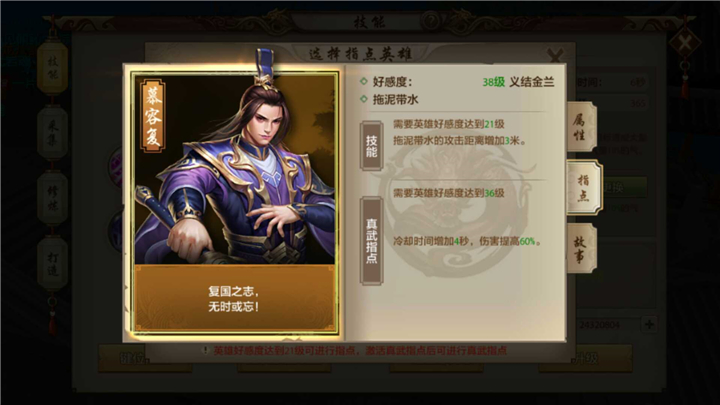Close the 选择指点英雄 dialog
The width and height of the screenshot is (720, 405).
[x=556, y=56]
